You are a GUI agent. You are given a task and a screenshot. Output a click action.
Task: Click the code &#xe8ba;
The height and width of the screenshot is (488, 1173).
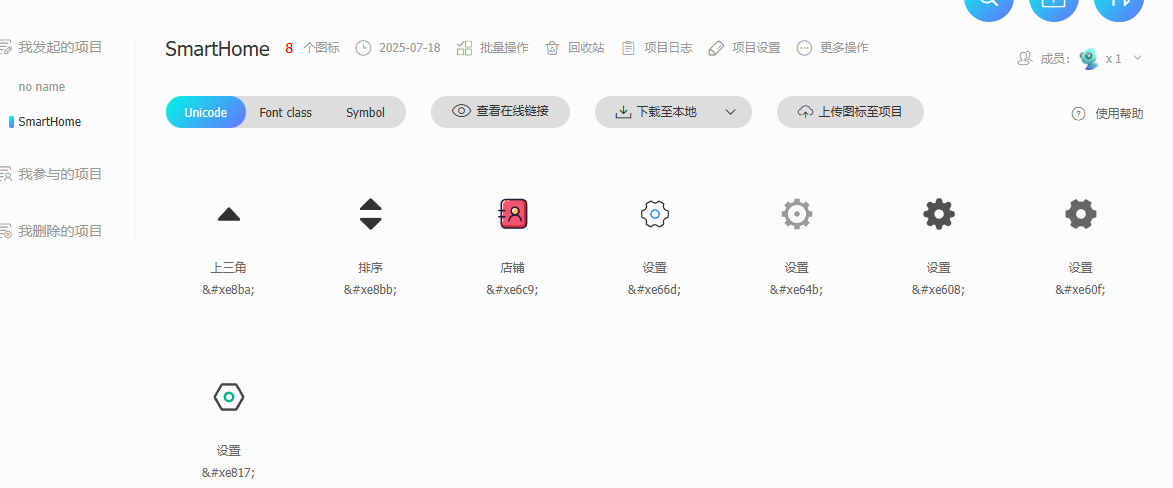(228, 290)
